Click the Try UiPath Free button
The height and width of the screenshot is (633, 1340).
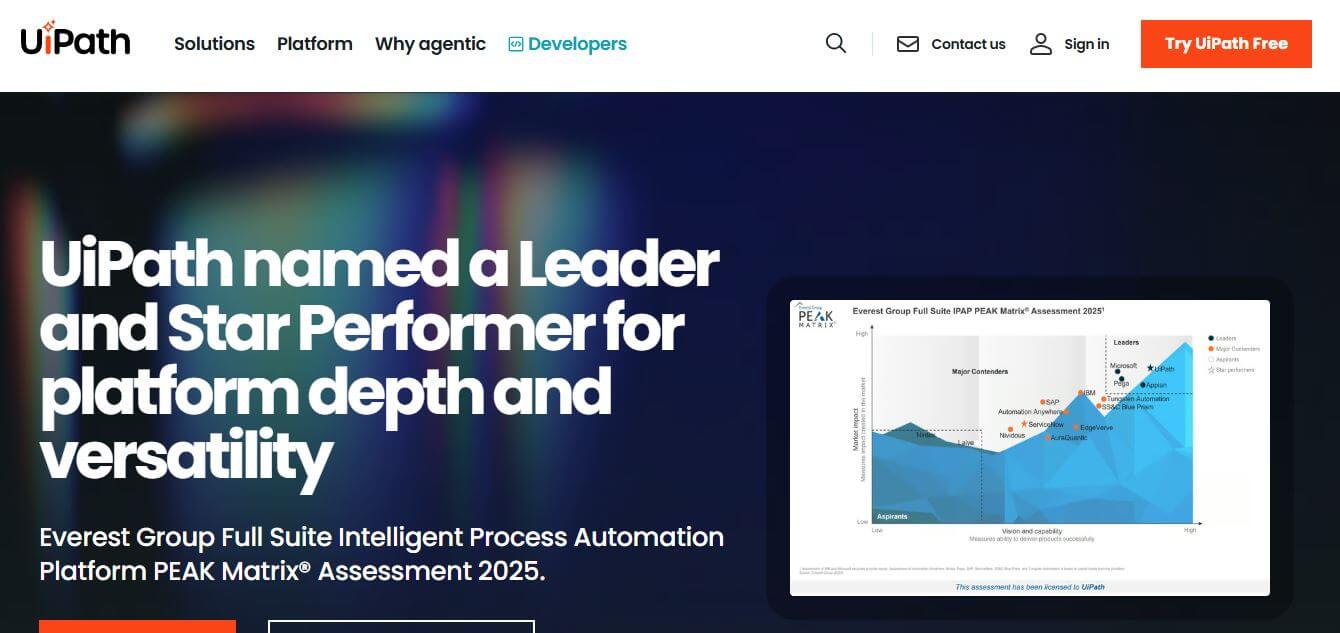pos(1226,43)
